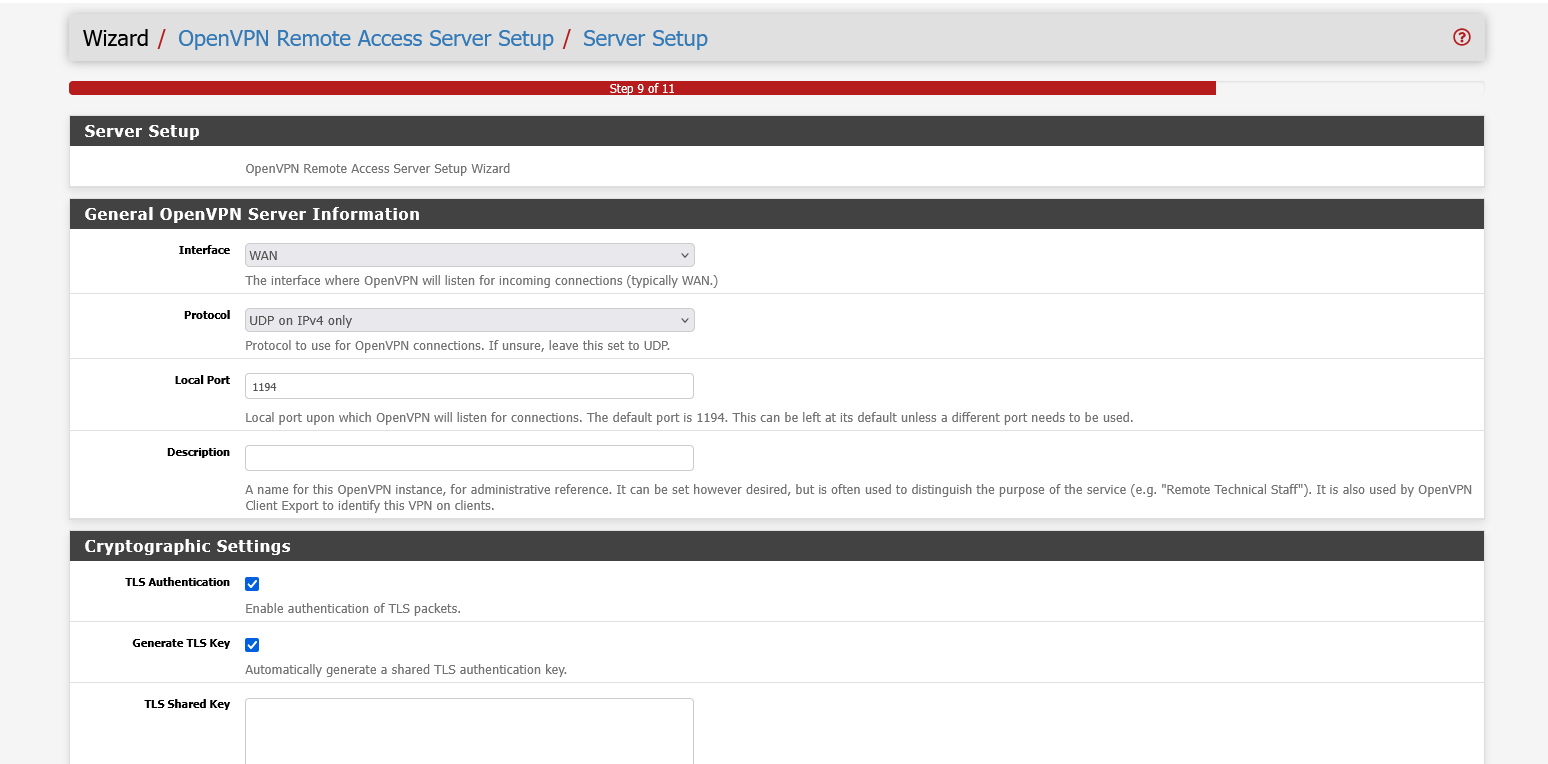
Task: Click the TLS Authentication label
Action: point(177,582)
